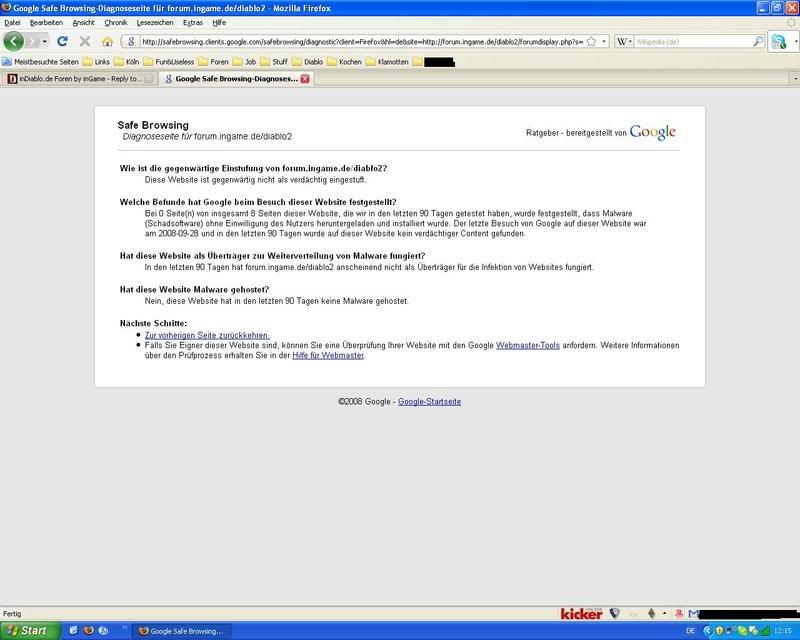This screenshot has height=640, width=800.
Task: Open the tab list dropdown arrow
Action: click(x=795, y=79)
